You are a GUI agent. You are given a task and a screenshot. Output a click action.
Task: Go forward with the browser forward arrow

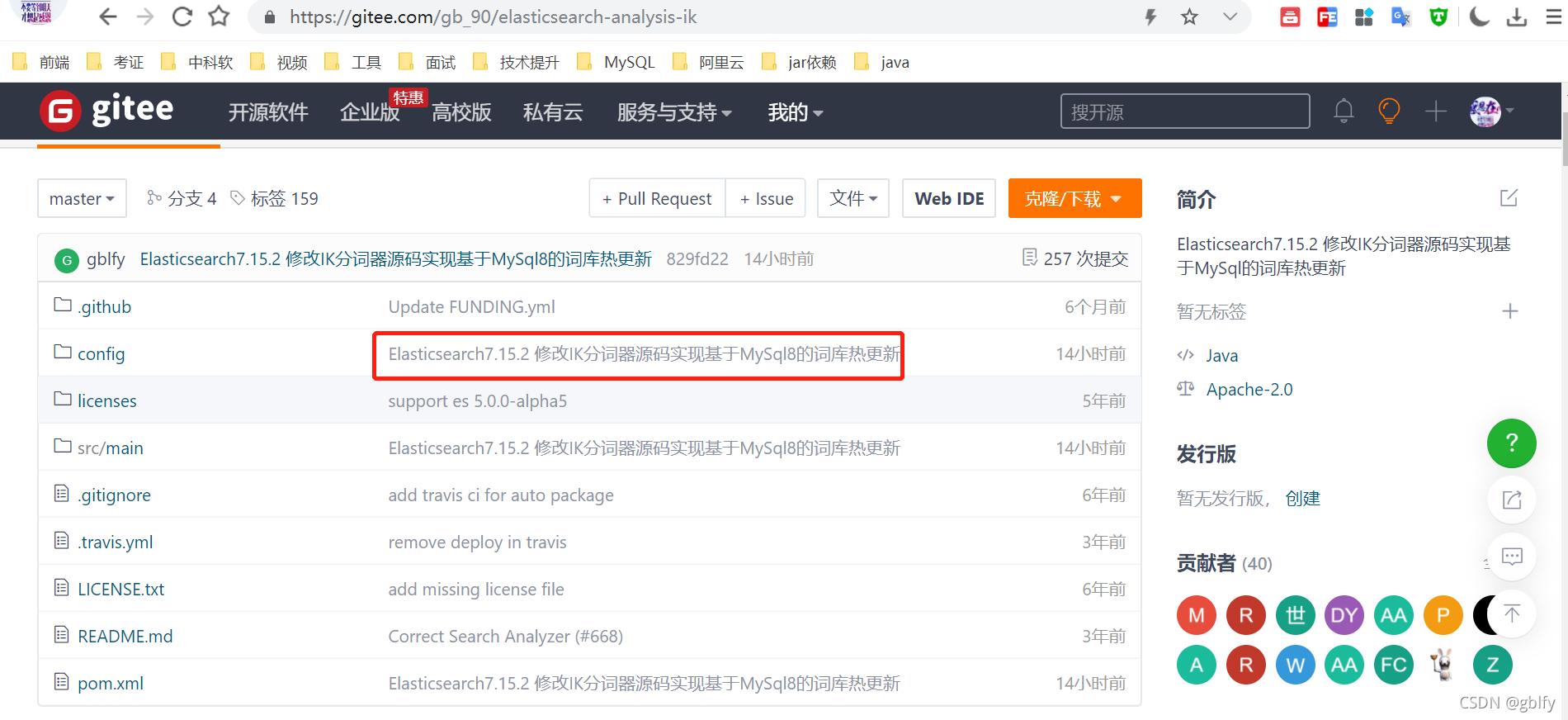(145, 17)
